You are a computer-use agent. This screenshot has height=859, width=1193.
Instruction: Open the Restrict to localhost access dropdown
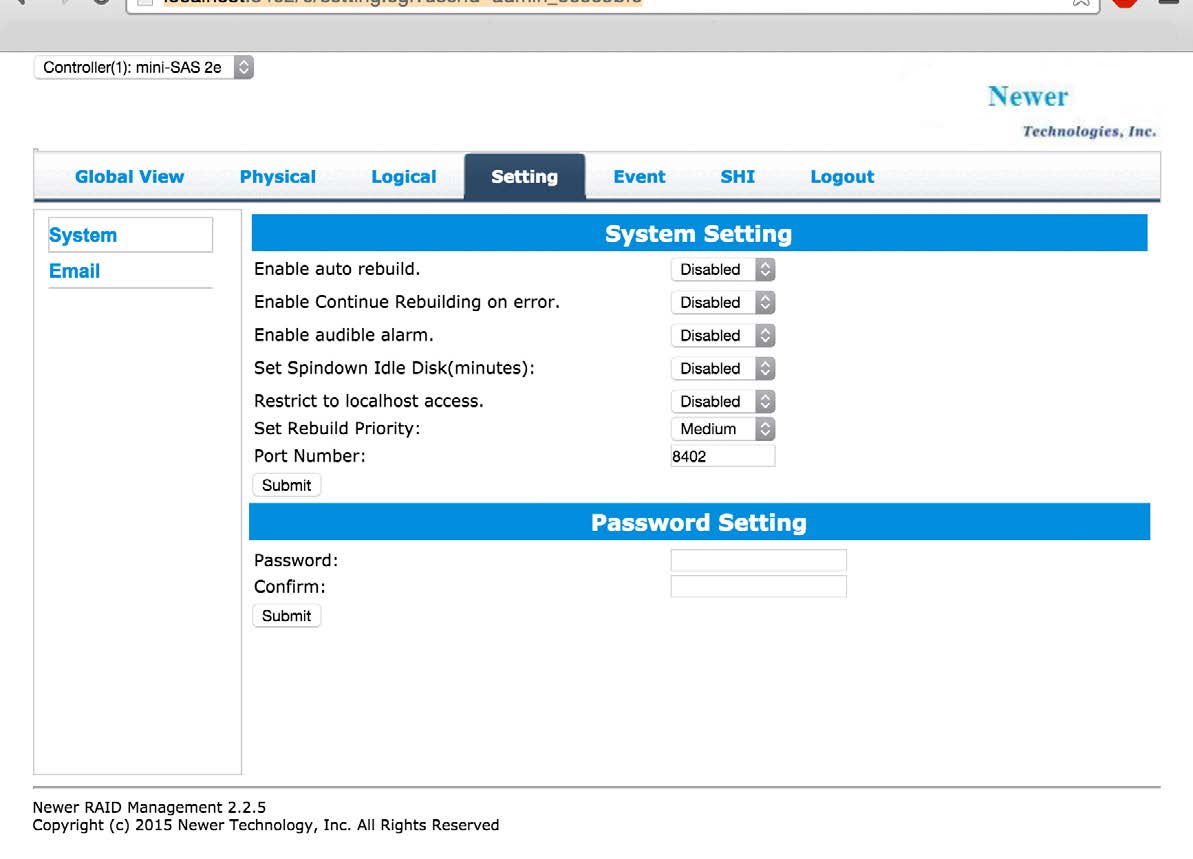[722, 401]
